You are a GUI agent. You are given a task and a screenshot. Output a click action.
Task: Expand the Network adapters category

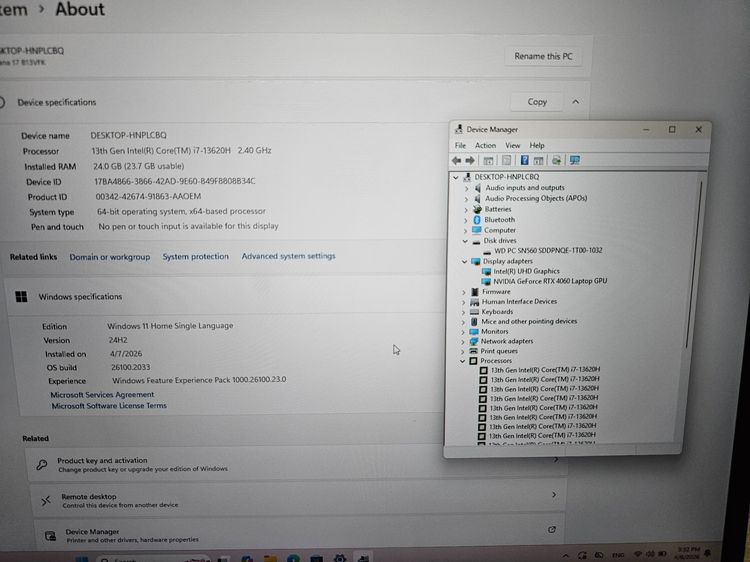coord(465,341)
